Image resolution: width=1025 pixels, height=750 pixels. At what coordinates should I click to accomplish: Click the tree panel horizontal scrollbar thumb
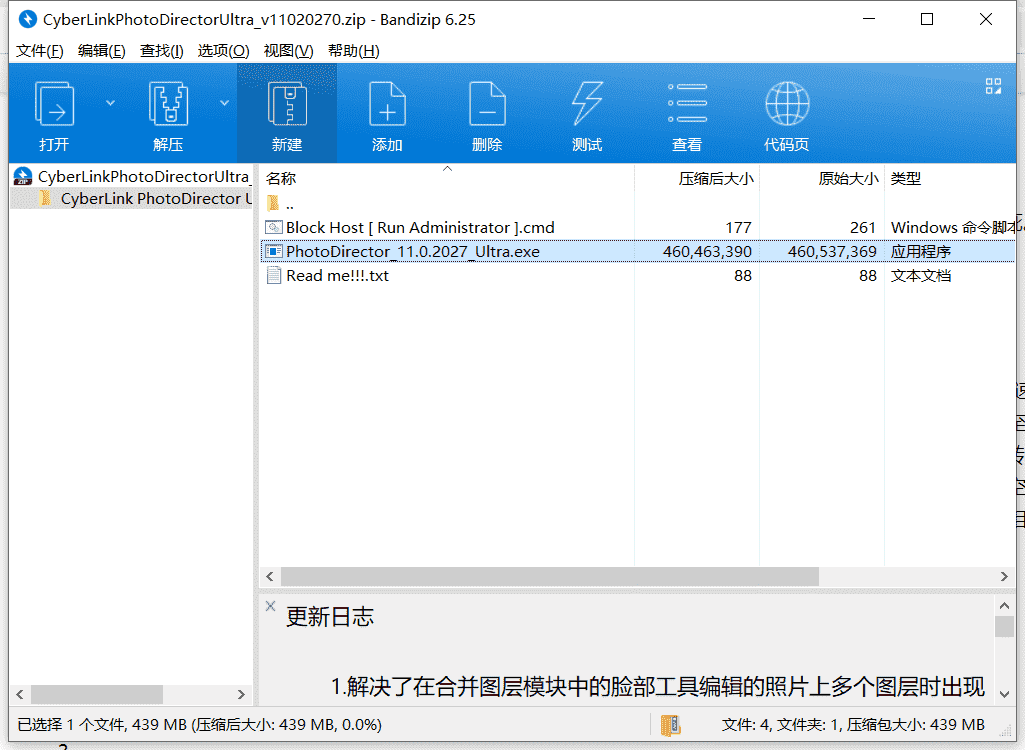97,694
